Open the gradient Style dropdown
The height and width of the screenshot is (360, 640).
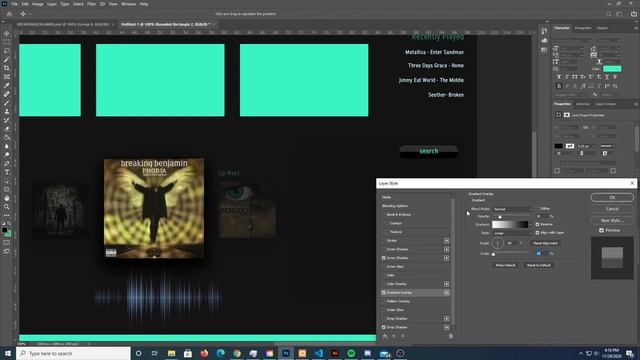[x=512, y=233]
